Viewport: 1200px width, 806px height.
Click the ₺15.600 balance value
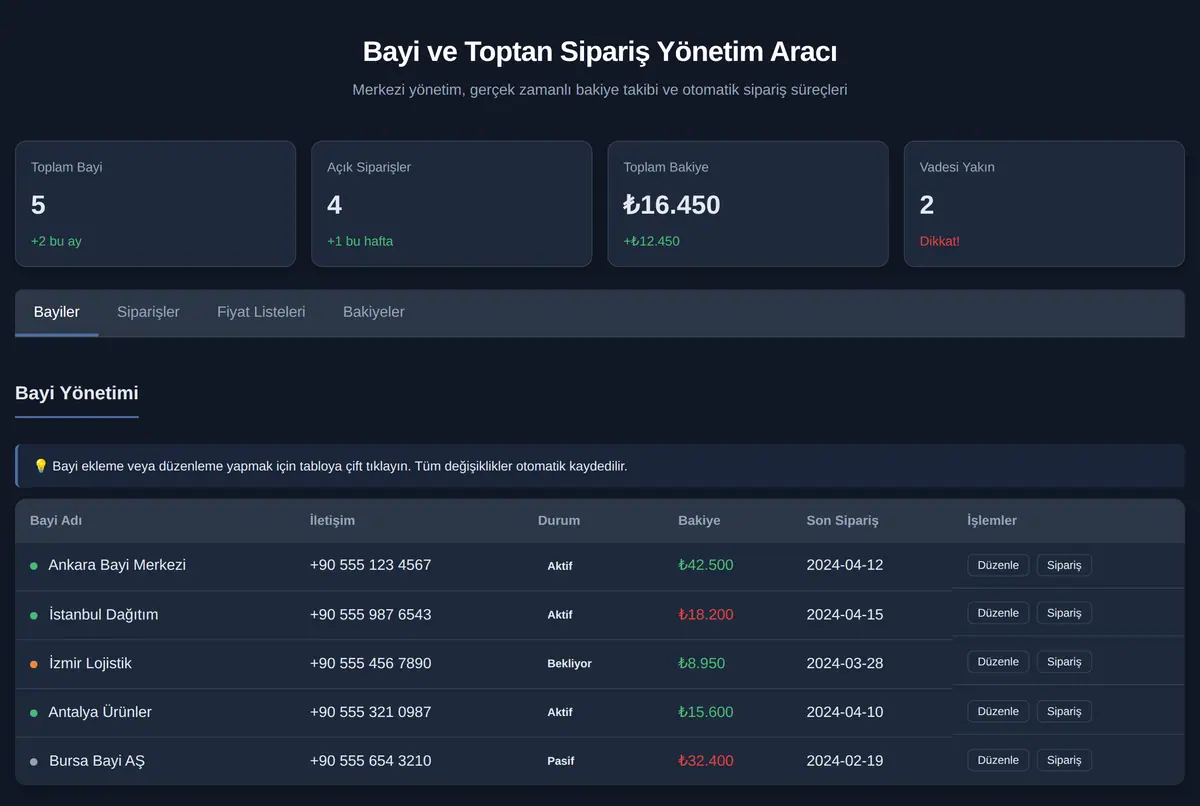pos(706,712)
